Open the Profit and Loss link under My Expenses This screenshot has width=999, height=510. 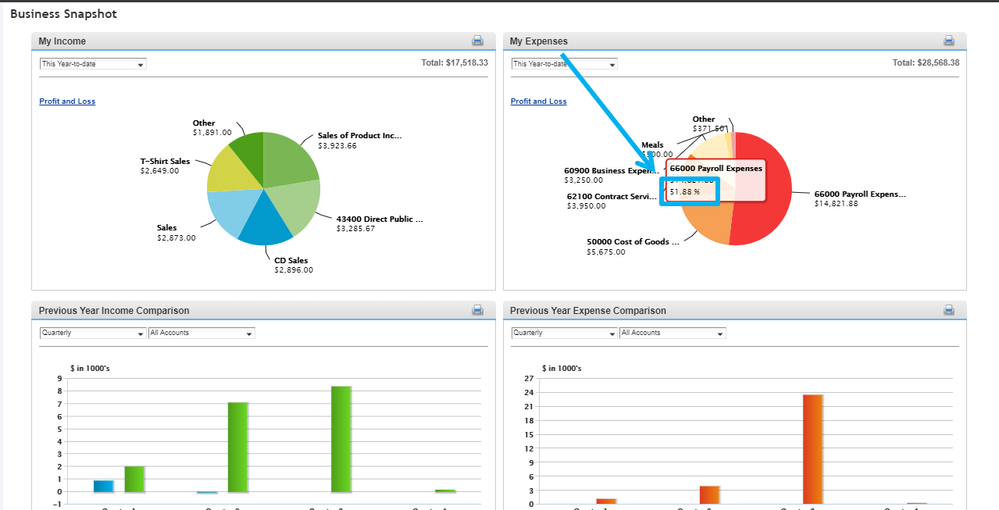pos(538,101)
